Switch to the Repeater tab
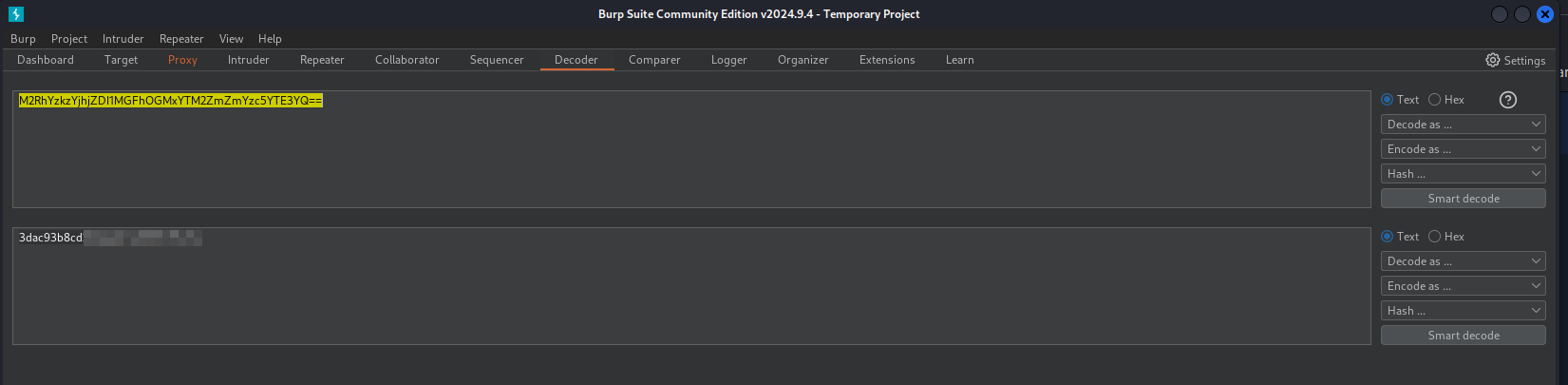Viewport: 1568px width, 385px height. tap(322, 60)
